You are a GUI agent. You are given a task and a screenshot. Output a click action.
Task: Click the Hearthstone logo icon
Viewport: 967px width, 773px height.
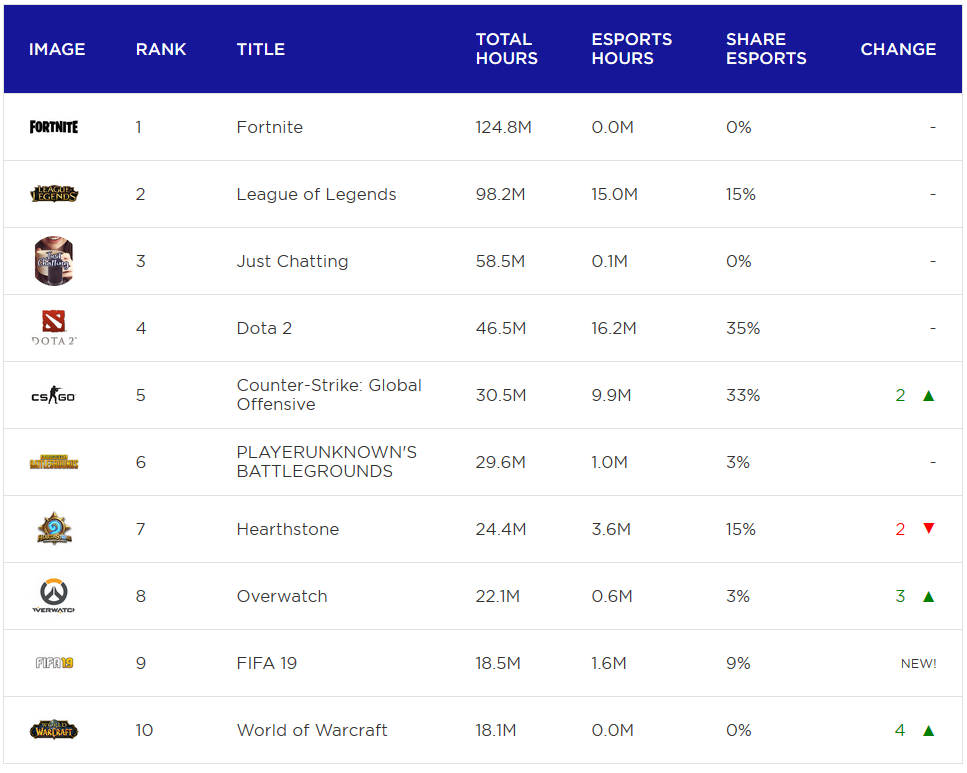click(x=54, y=529)
